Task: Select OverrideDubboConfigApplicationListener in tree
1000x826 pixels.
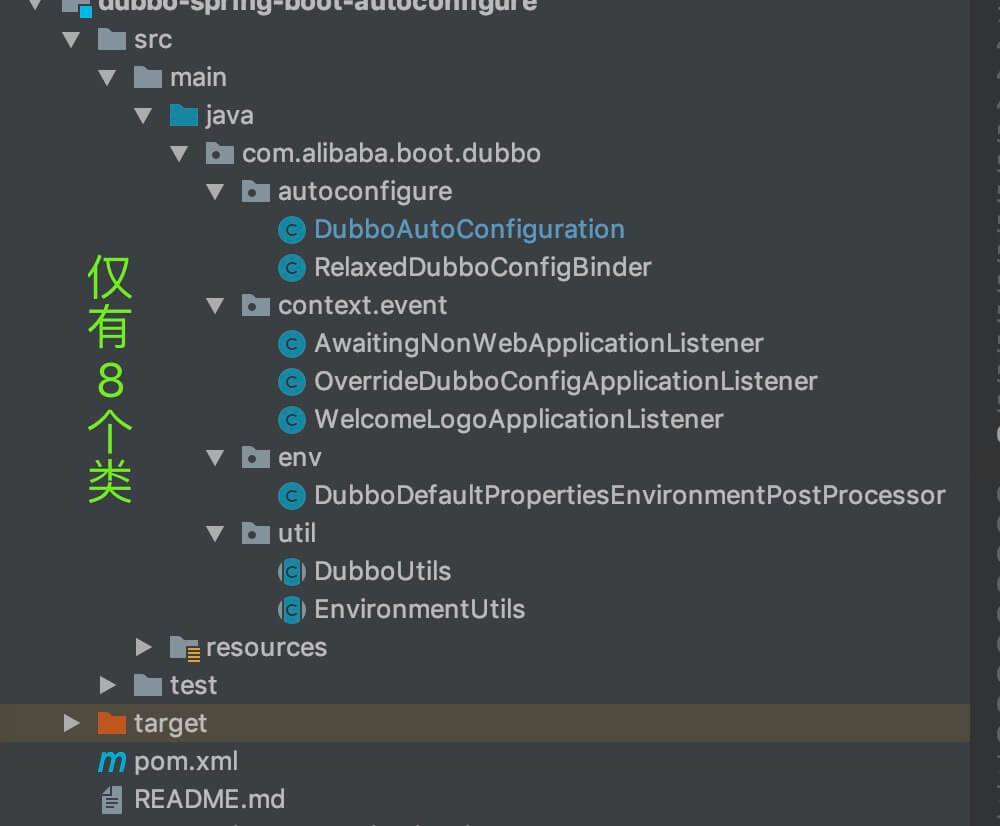Action: pos(565,382)
